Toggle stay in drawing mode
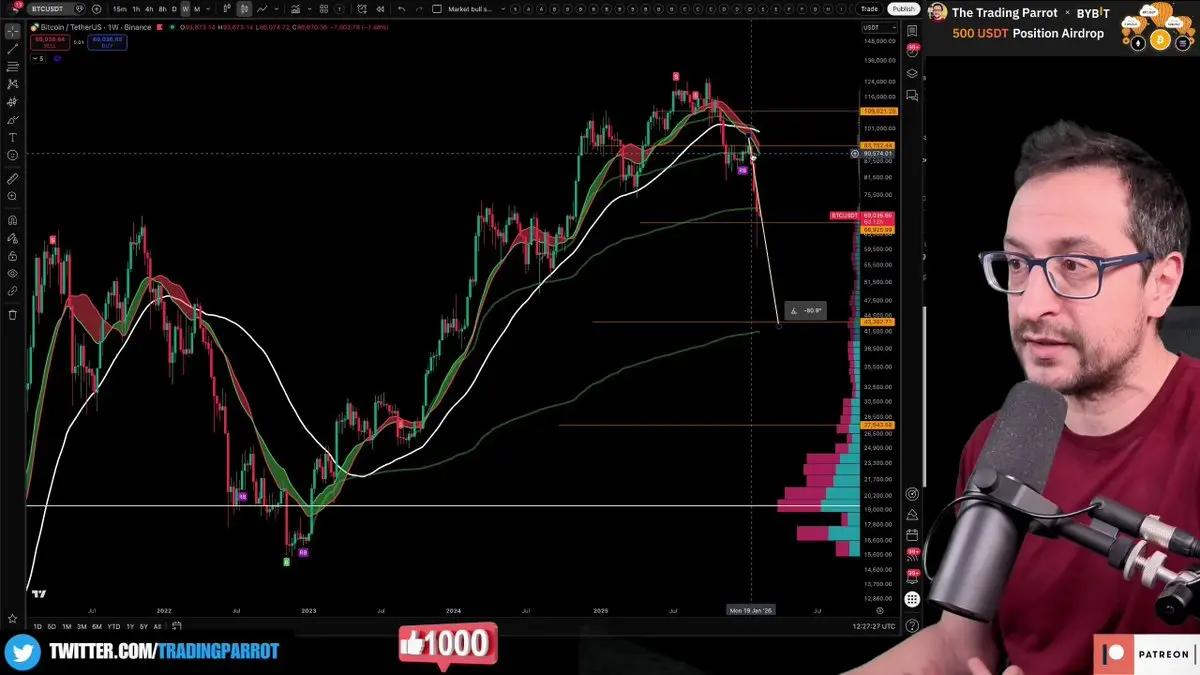1200x675 pixels. pos(13,239)
